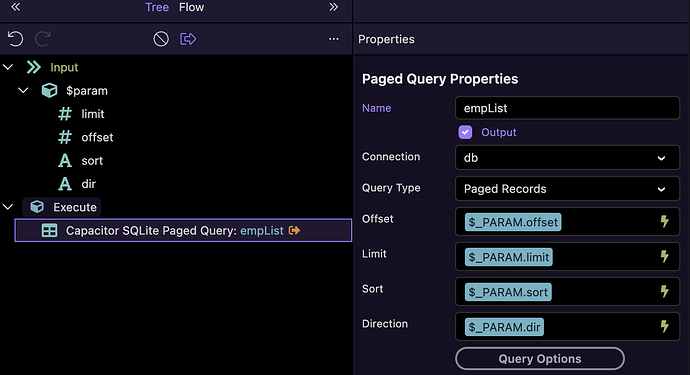Click the $_PARAM.offset binding tag
The image size is (690, 375).
[x=513, y=222]
